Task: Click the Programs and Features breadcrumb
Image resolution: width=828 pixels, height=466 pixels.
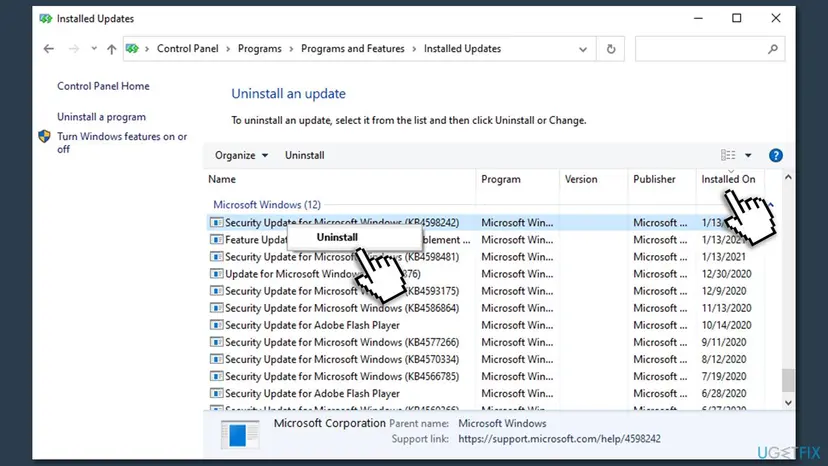Action: [353, 49]
